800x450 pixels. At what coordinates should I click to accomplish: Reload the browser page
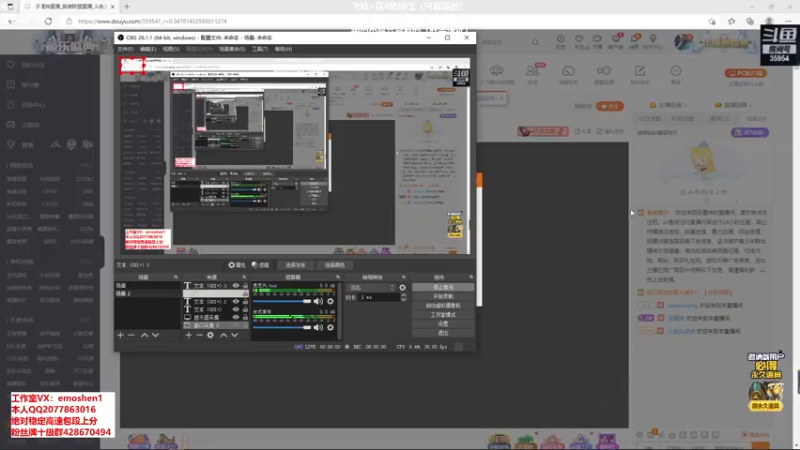click(48, 21)
